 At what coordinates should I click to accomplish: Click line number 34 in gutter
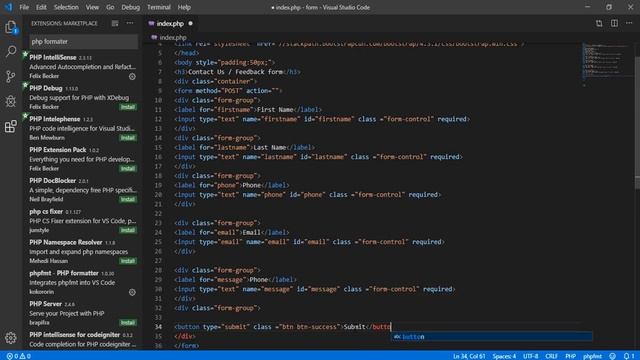point(158,327)
